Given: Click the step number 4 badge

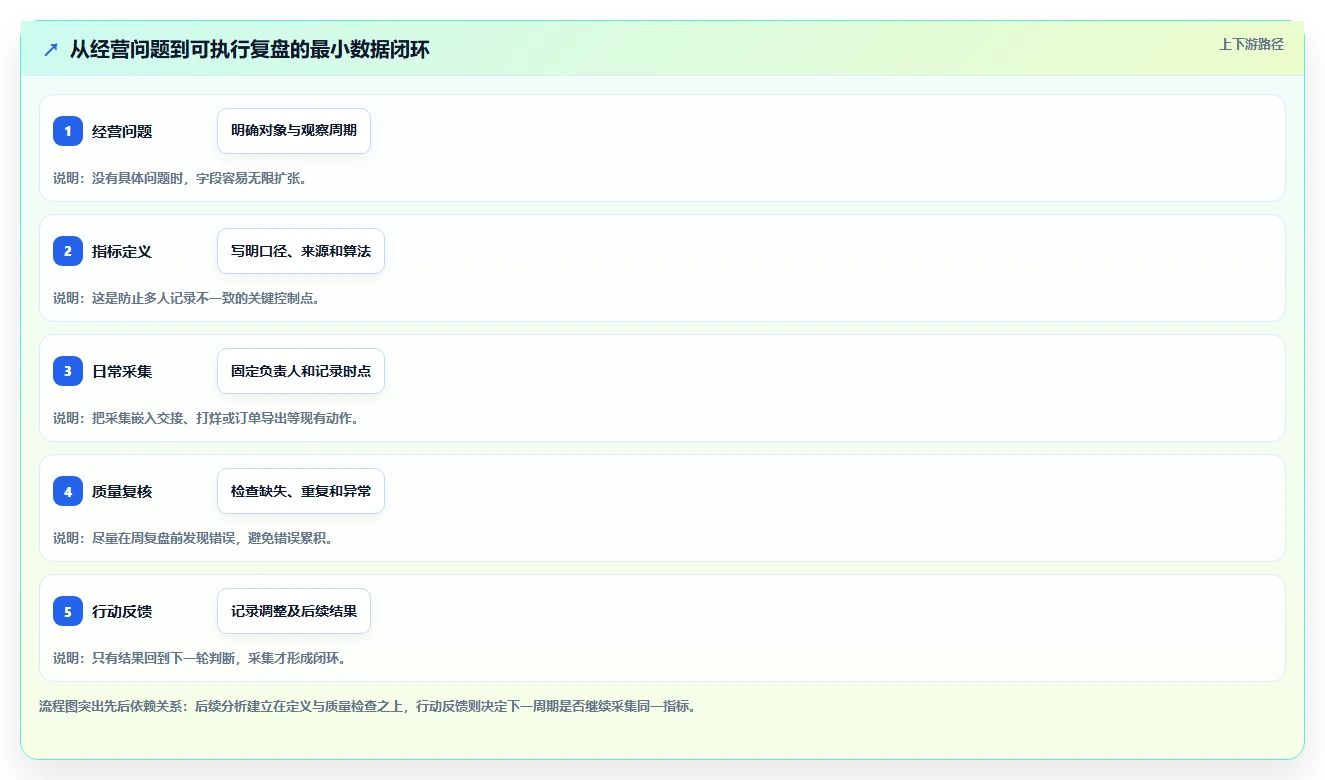Looking at the screenshot, I should [68, 491].
